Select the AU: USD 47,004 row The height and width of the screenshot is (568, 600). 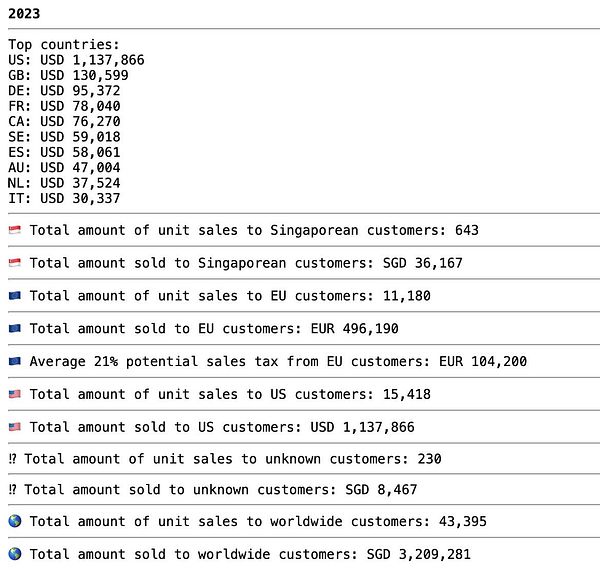pos(64,167)
